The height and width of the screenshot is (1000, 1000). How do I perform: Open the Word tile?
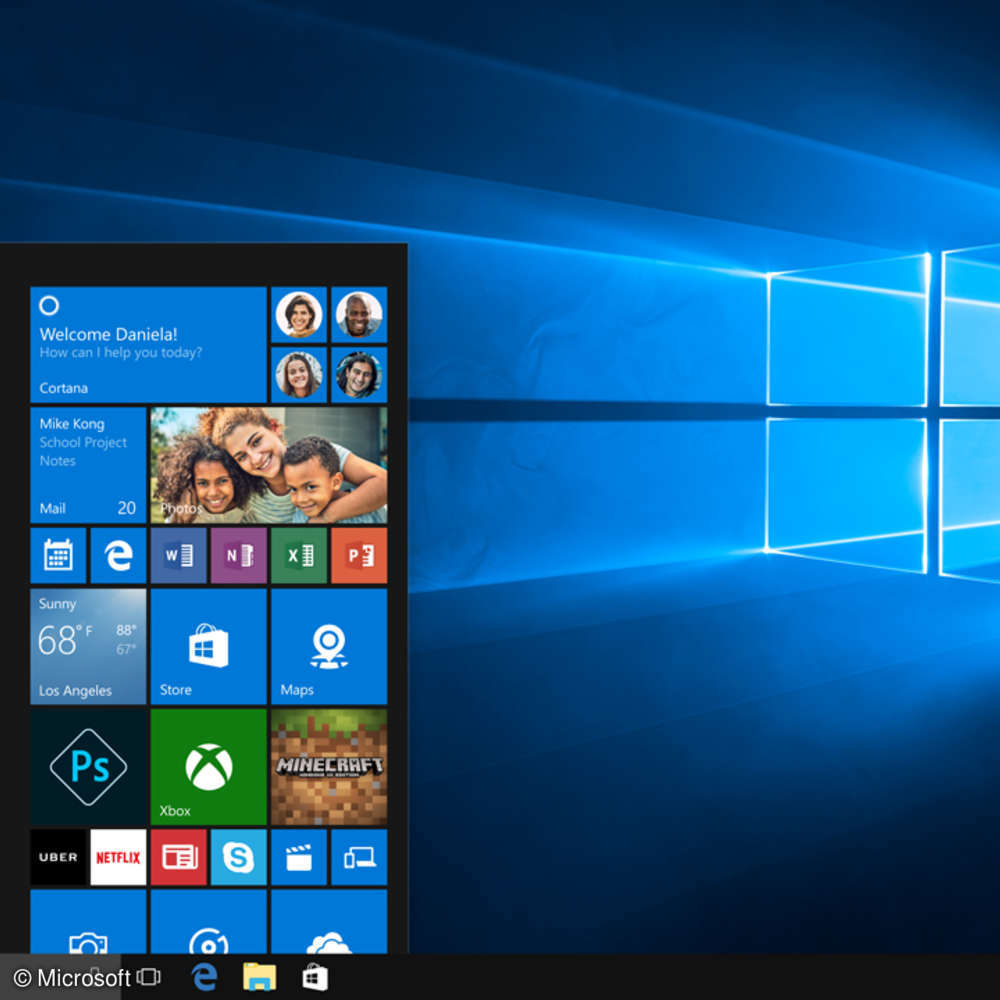tap(178, 555)
